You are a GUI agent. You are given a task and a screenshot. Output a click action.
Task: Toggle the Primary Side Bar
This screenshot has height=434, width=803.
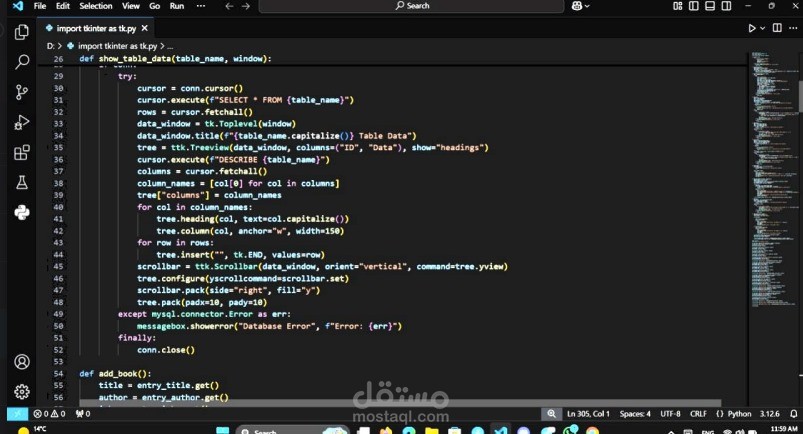pos(694,6)
